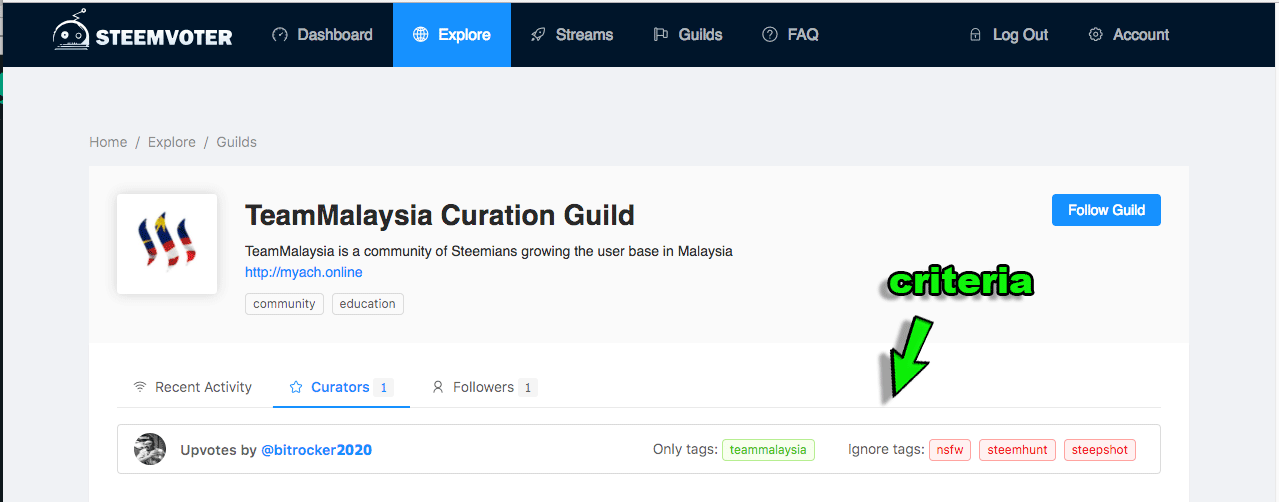This screenshot has height=502, width=1279.
Task: Click the Home breadcrumb
Action: 108,142
